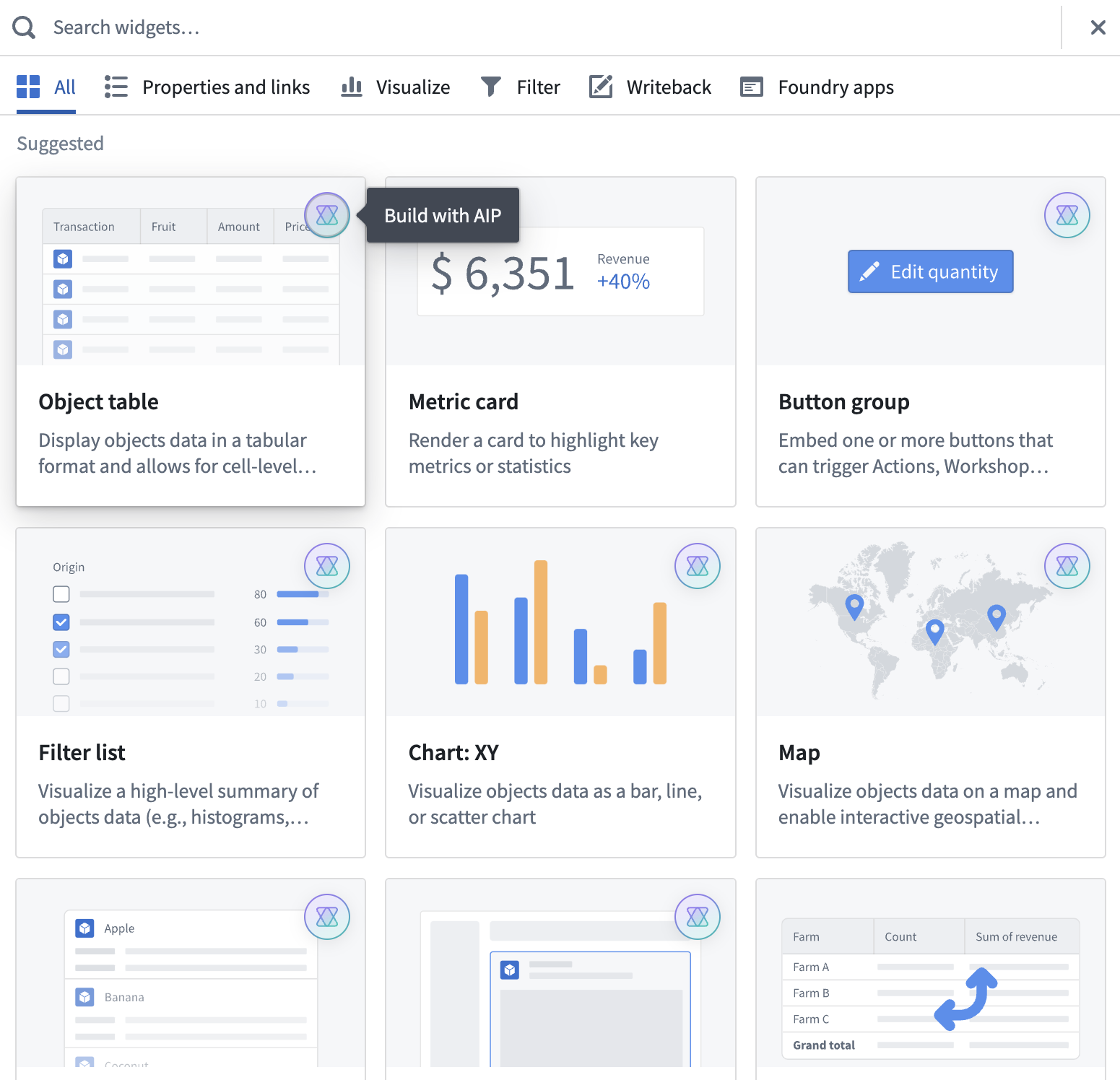
Task: Click AIP icon on the bottom middle layout card
Action: pos(698,917)
